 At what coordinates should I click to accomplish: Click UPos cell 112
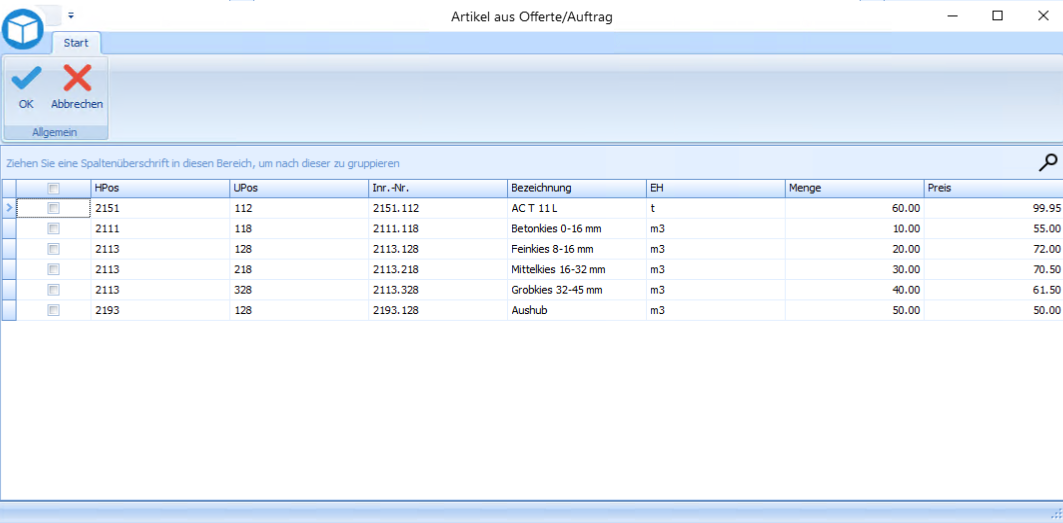(x=299, y=208)
